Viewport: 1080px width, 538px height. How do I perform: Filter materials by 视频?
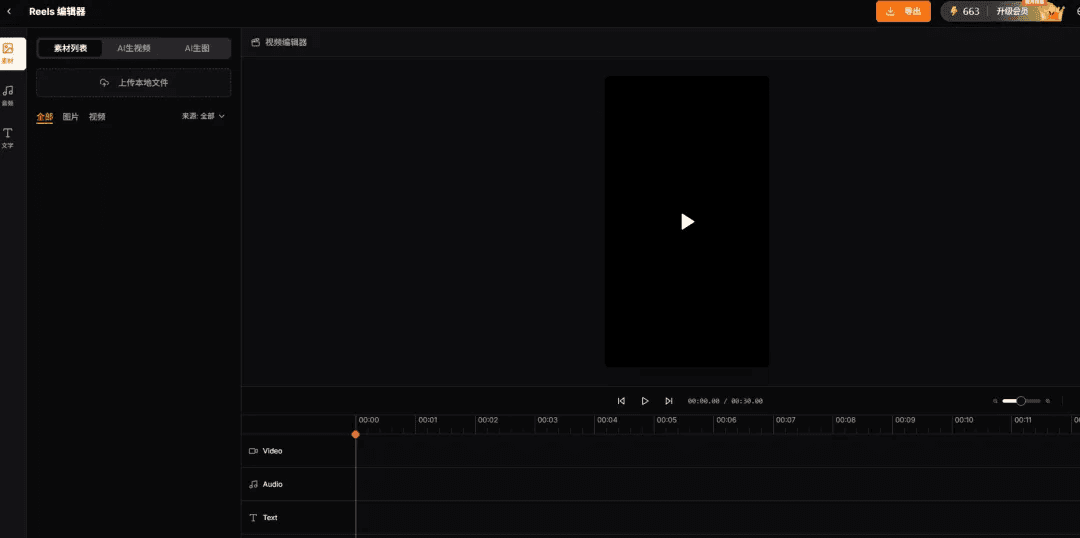(97, 117)
